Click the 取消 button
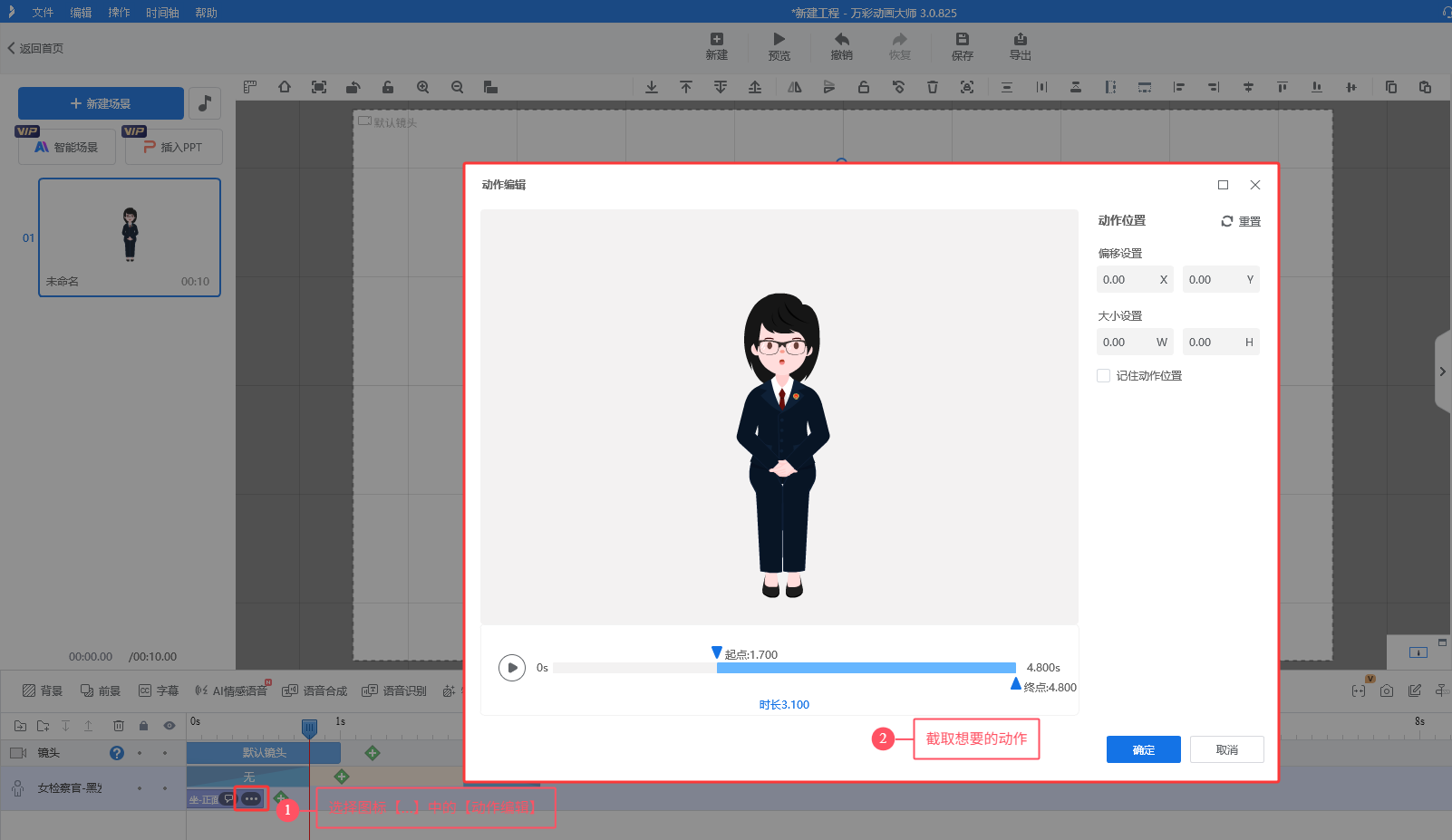 point(1226,749)
